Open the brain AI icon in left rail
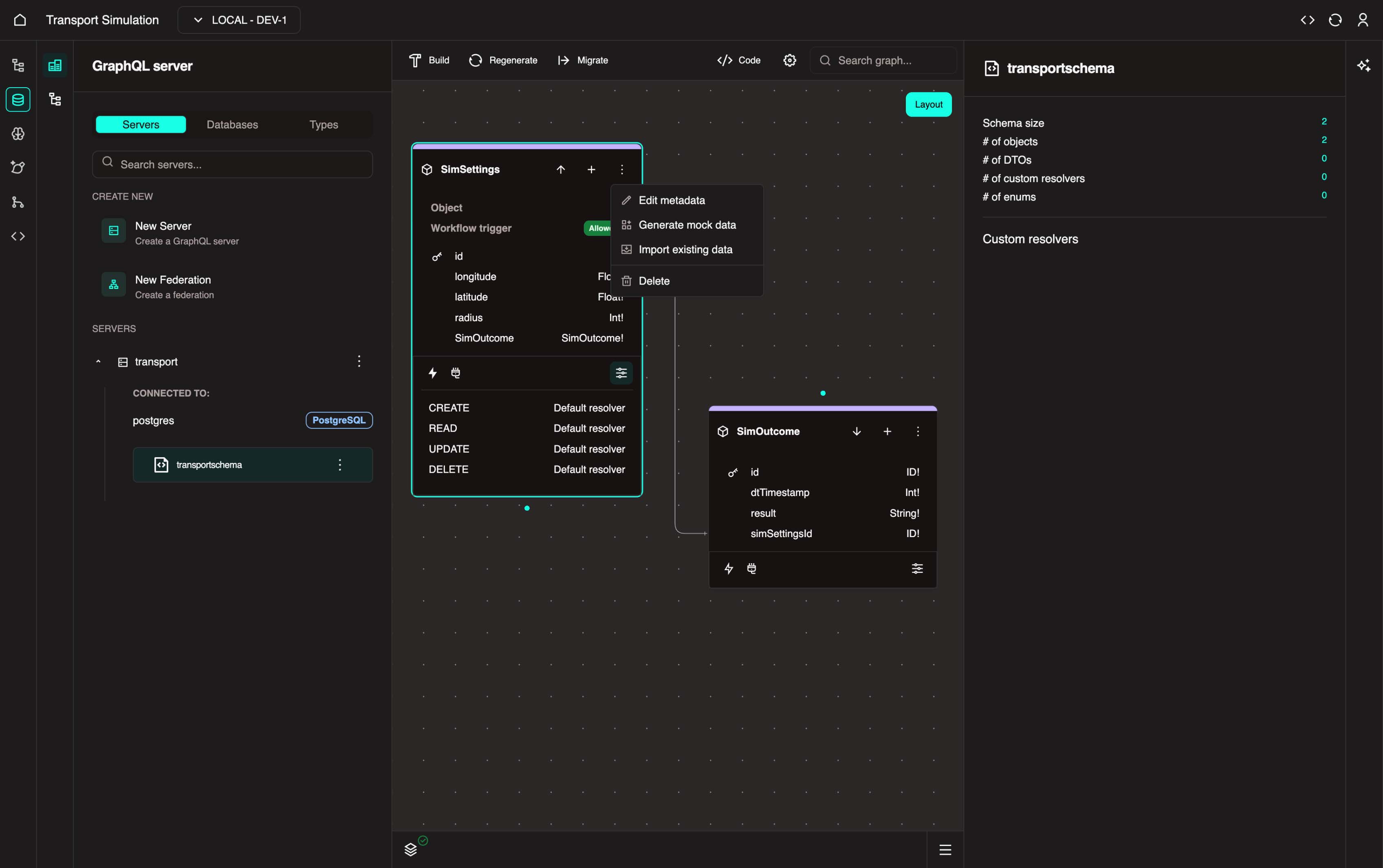1383x868 pixels. pyautogui.click(x=18, y=134)
